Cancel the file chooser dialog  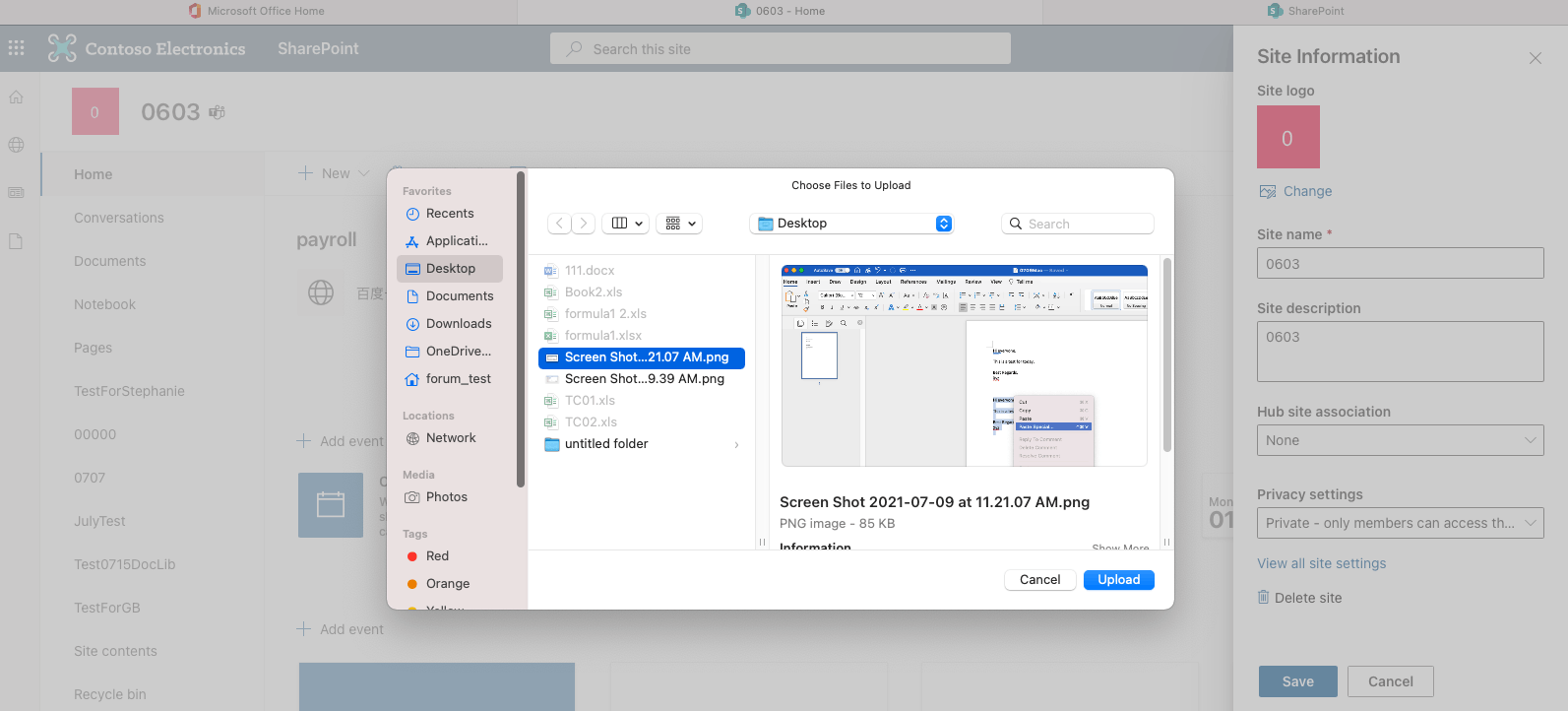coord(1039,580)
